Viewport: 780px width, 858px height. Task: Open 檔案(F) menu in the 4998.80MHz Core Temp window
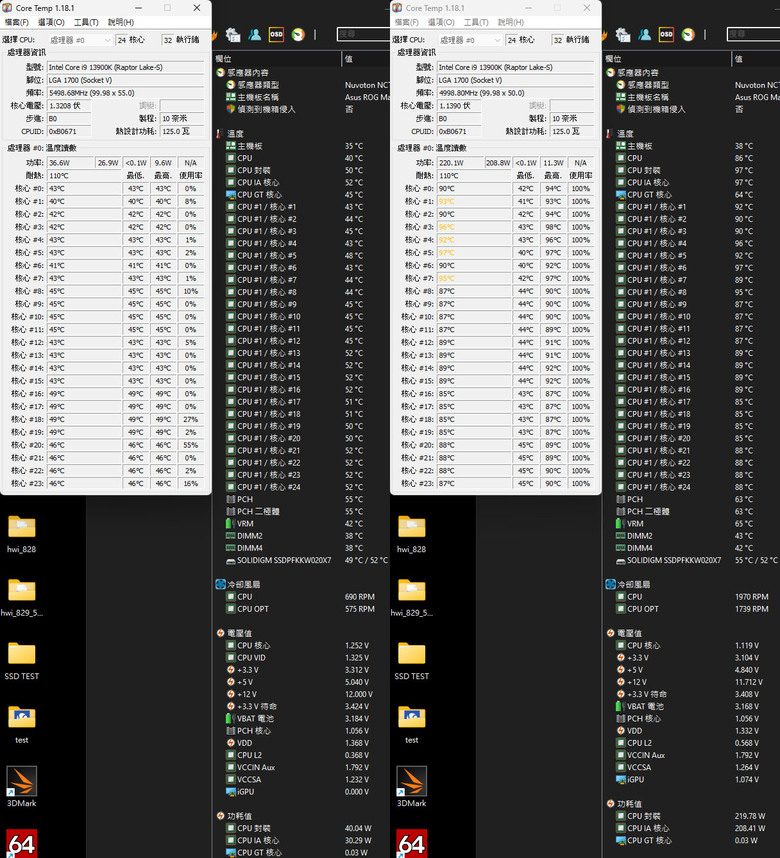pos(406,22)
